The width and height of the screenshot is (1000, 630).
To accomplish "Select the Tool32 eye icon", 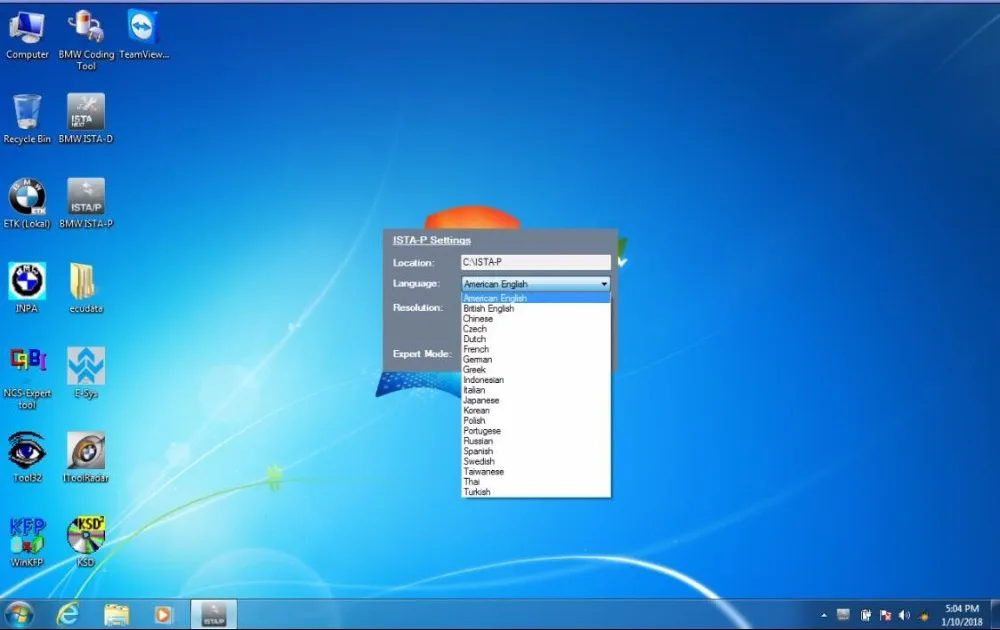I will 27,457.
